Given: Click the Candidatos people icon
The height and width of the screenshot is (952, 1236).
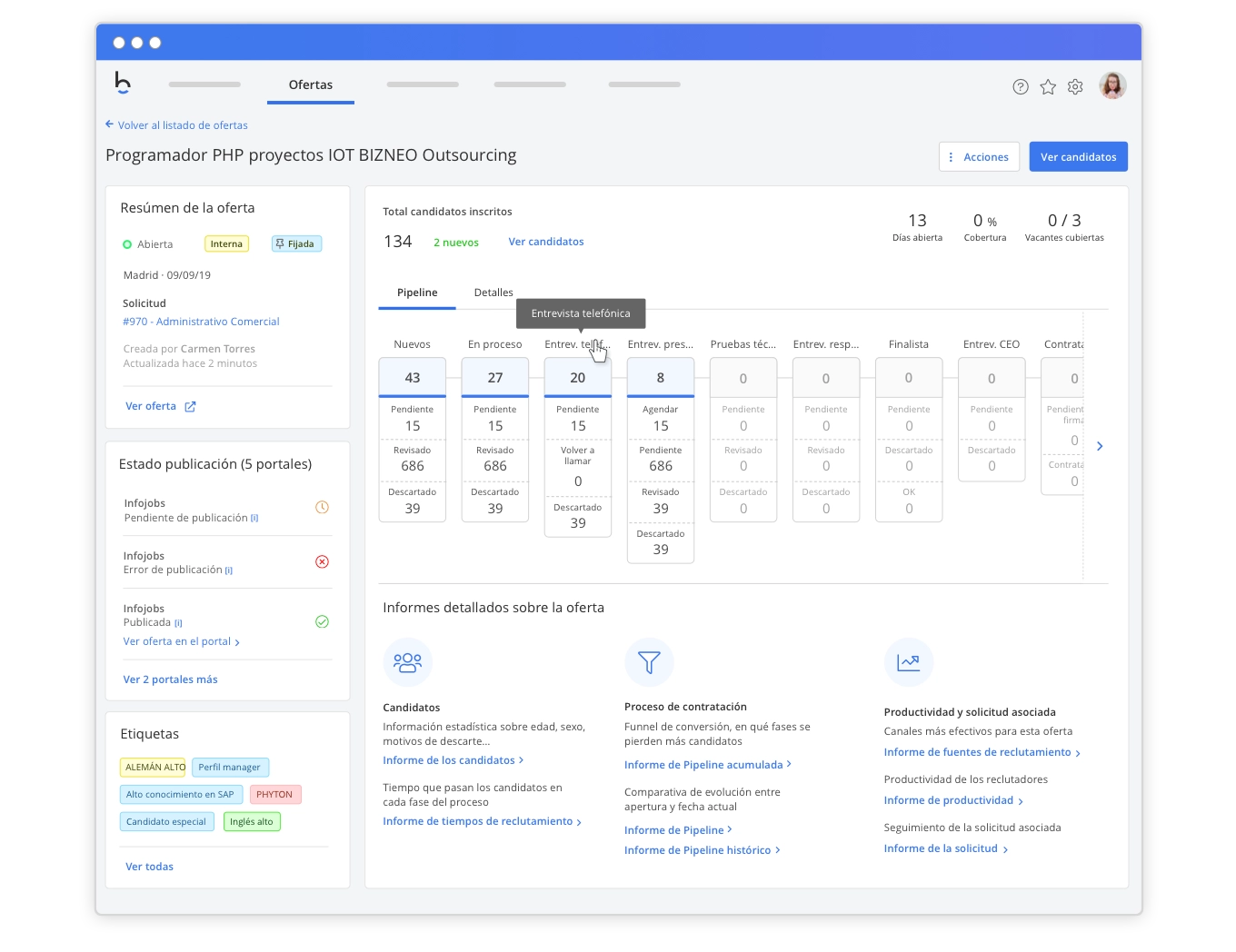Looking at the screenshot, I should (x=407, y=662).
